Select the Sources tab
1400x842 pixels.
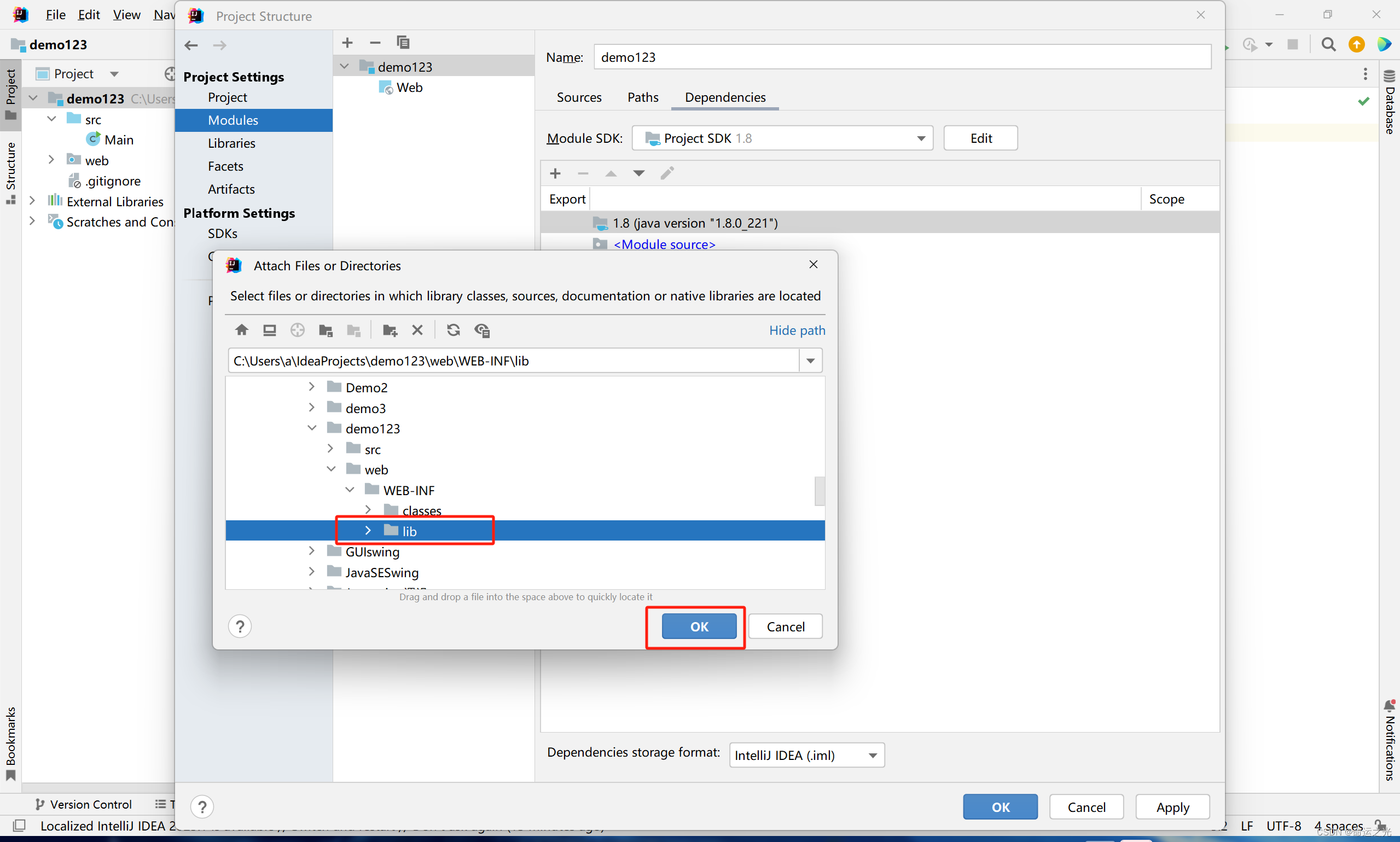578,97
